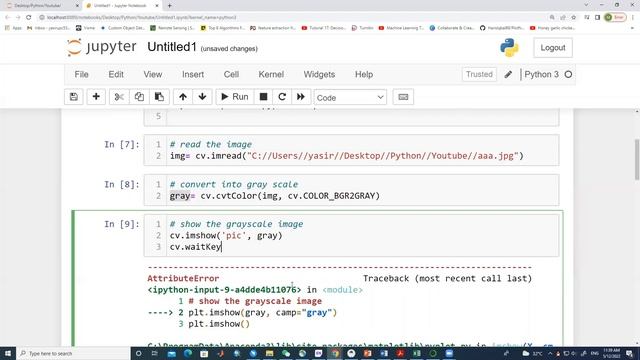Image resolution: width=640 pixels, height=360 pixels.
Task: Paste cells below using the clipboard icon
Action: tap(159, 97)
